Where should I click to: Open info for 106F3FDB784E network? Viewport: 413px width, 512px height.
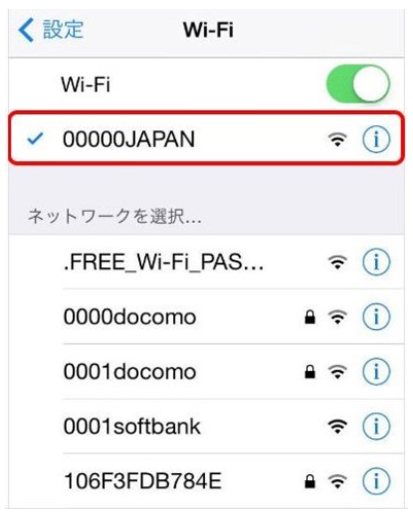[376, 481]
